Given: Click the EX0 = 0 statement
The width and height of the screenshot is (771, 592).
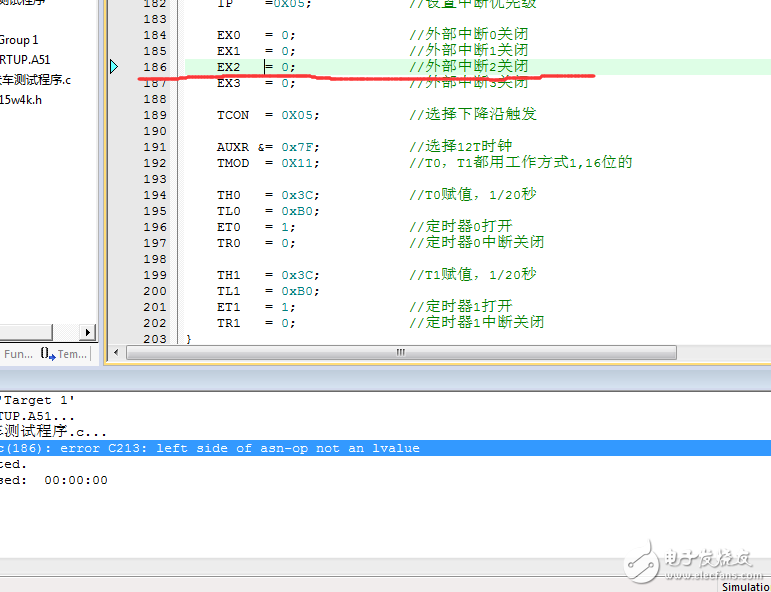Looking at the screenshot, I should [x=257, y=35].
